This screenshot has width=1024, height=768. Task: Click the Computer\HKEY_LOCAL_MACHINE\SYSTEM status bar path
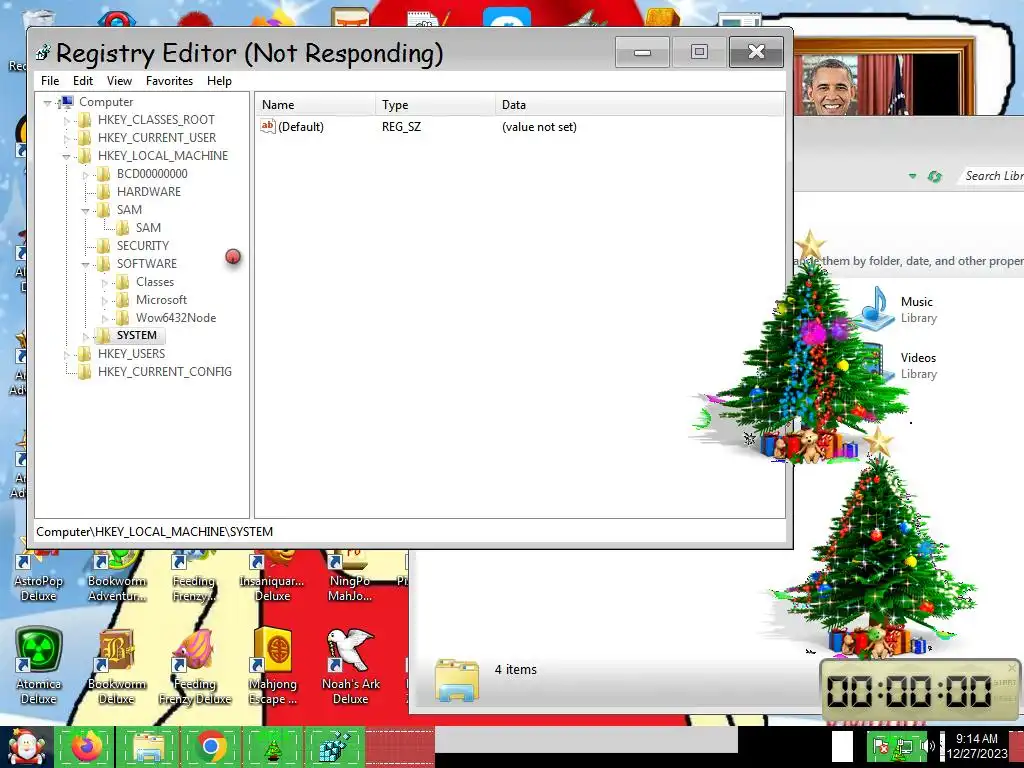pos(155,532)
